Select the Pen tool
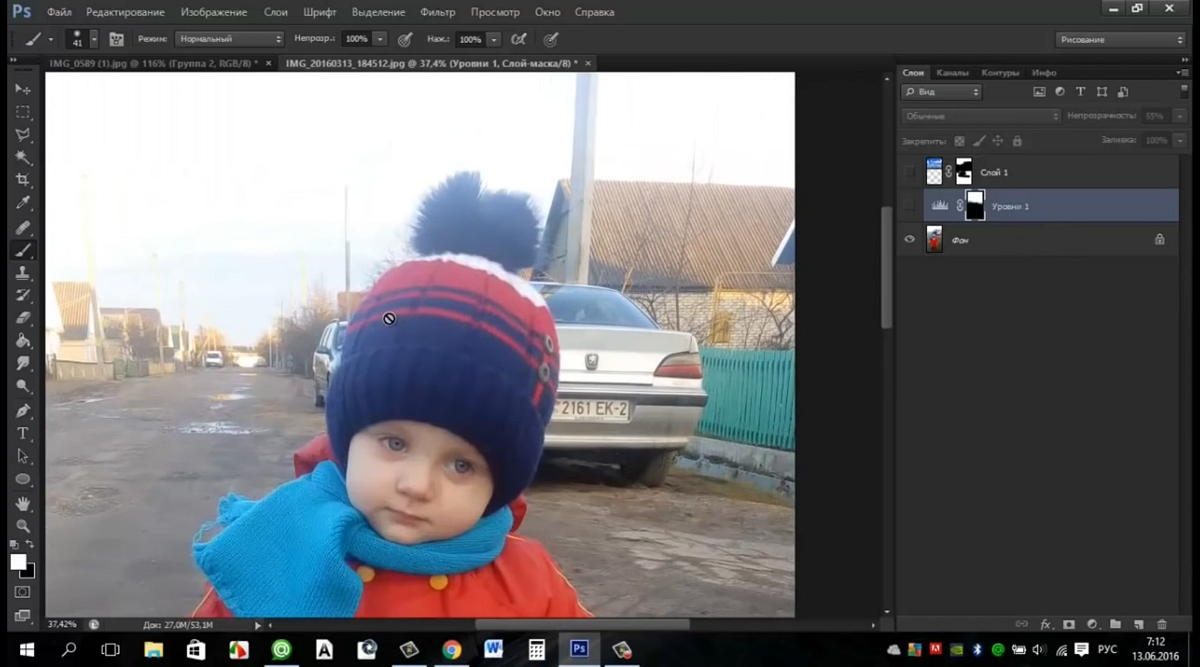 22,410
